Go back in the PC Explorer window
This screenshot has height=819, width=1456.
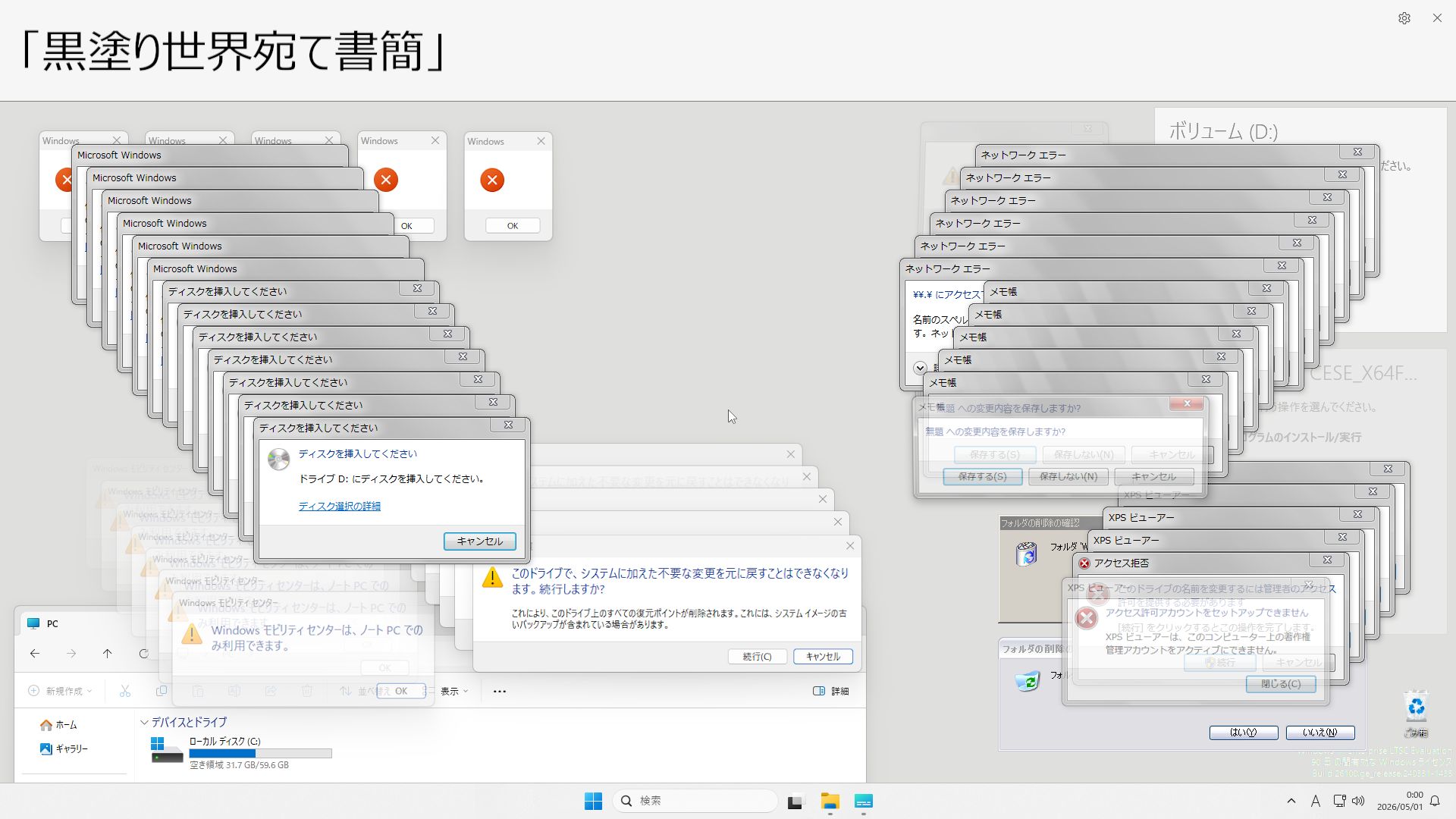pyautogui.click(x=35, y=654)
